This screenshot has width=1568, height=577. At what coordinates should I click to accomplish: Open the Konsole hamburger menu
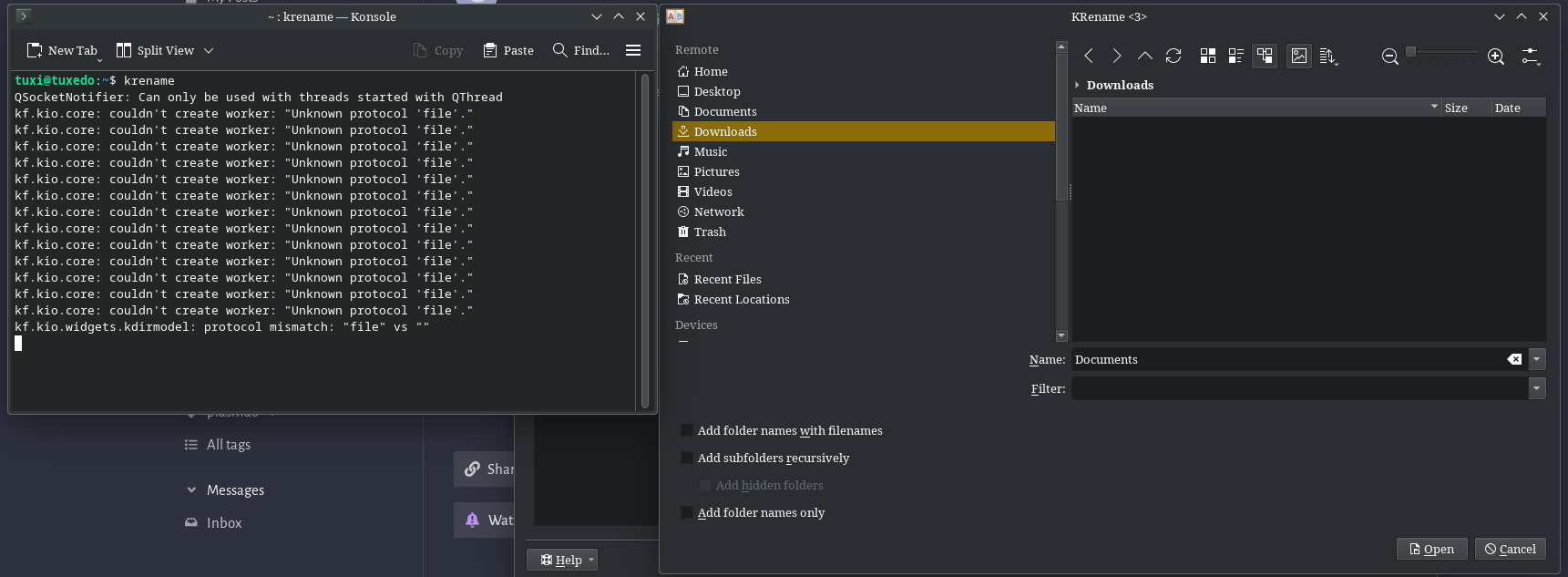(633, 50)
